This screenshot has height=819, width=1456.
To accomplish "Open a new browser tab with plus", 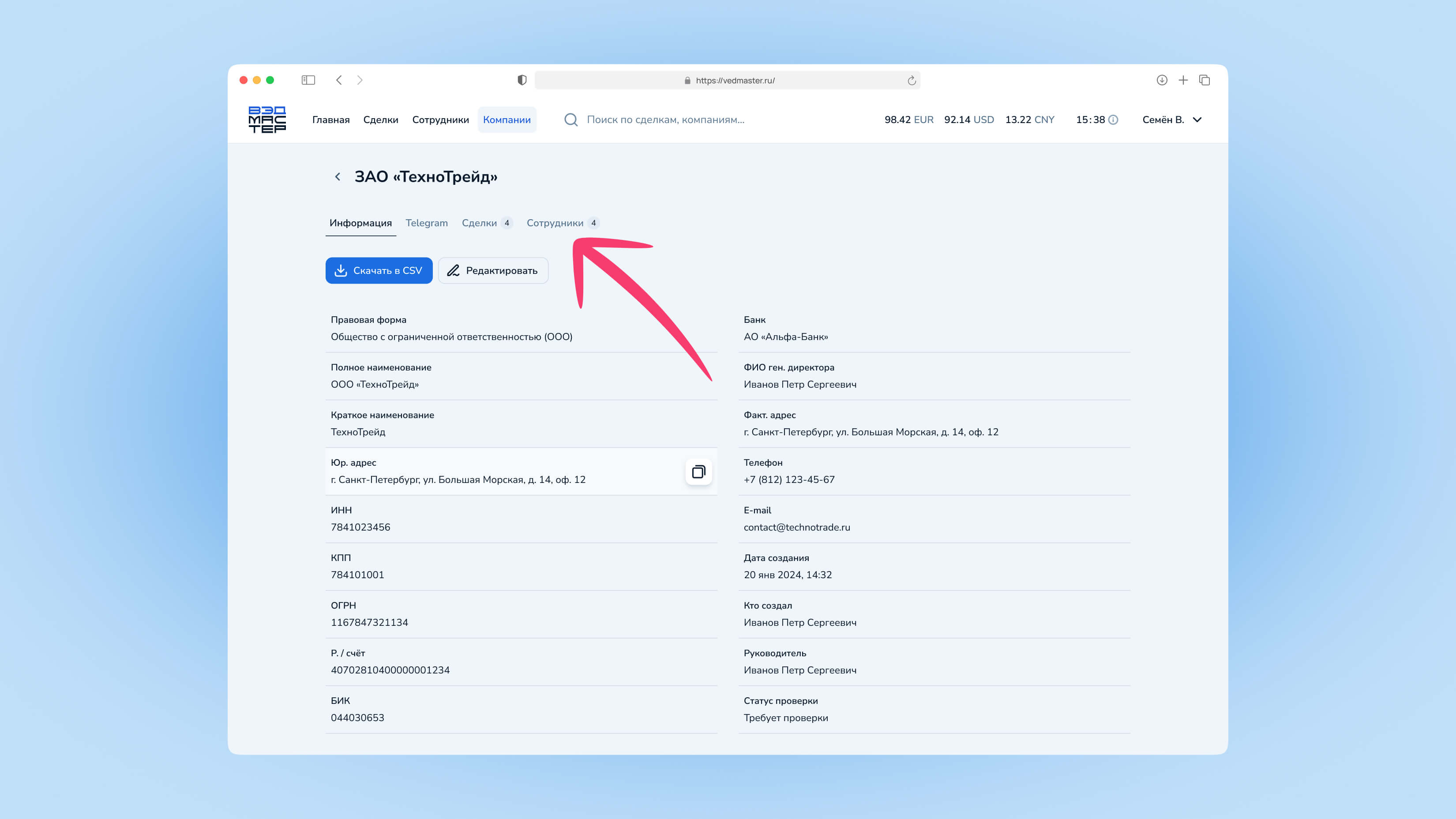I will coord(1183,80).
